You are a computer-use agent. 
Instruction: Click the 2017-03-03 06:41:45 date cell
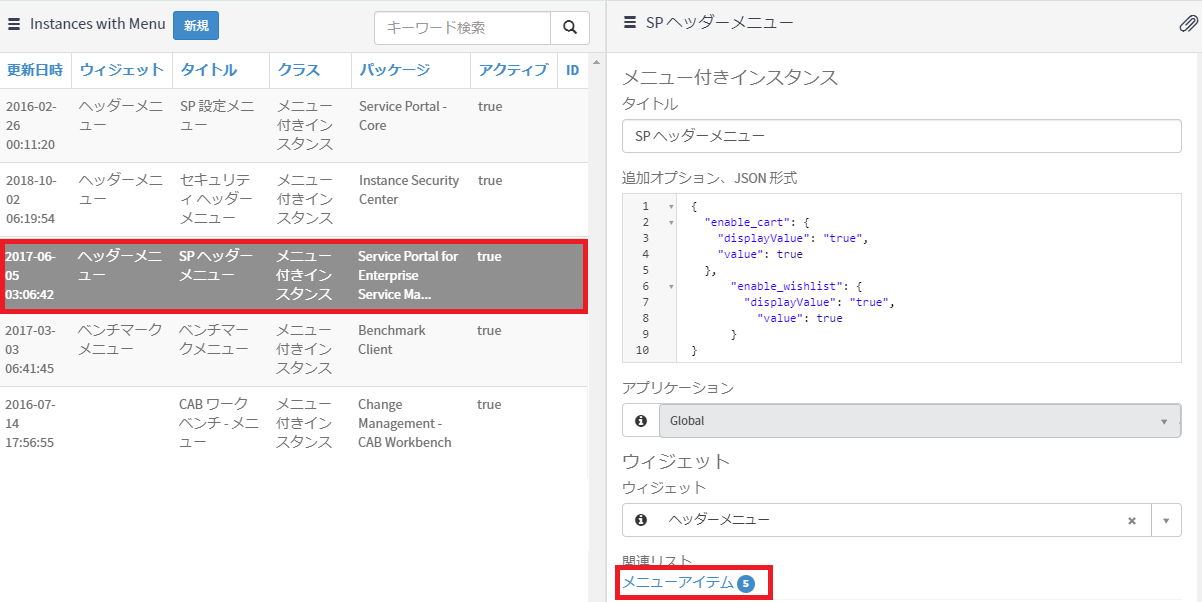(x=31, y=349)
